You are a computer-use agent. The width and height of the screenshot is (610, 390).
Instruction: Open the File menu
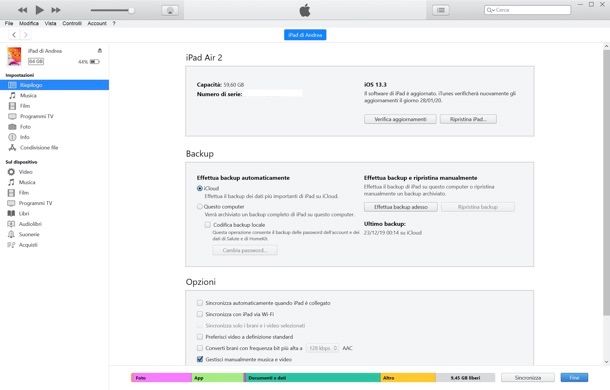(x=9, y=23)
